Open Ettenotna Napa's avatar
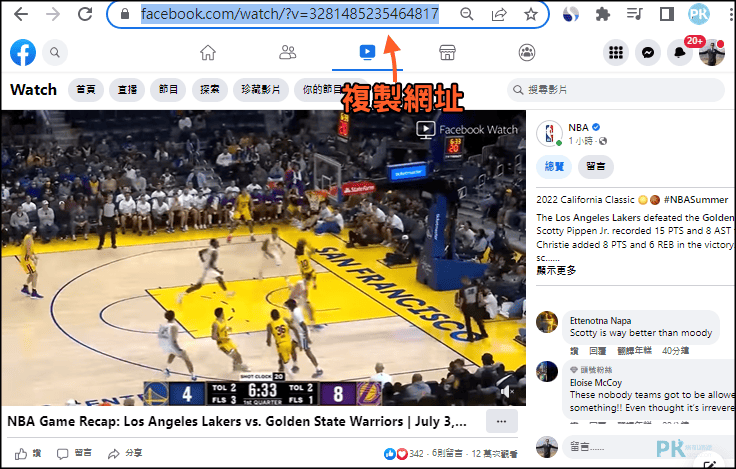Image resolution: width=736 pixels, height=469 pixels. 547,322
